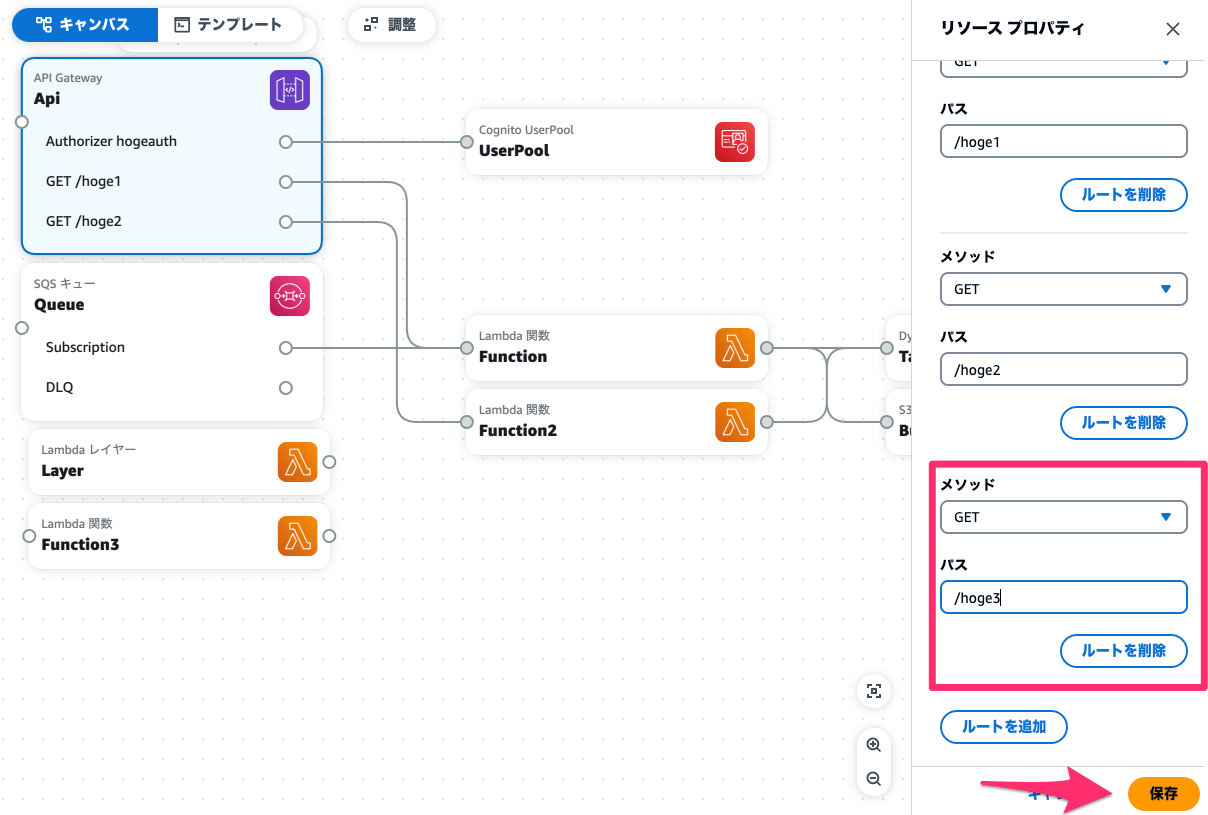Click the 調整 arrange button
The image size is (1208, 815).
pyautogui.click(x=391, y=25)
